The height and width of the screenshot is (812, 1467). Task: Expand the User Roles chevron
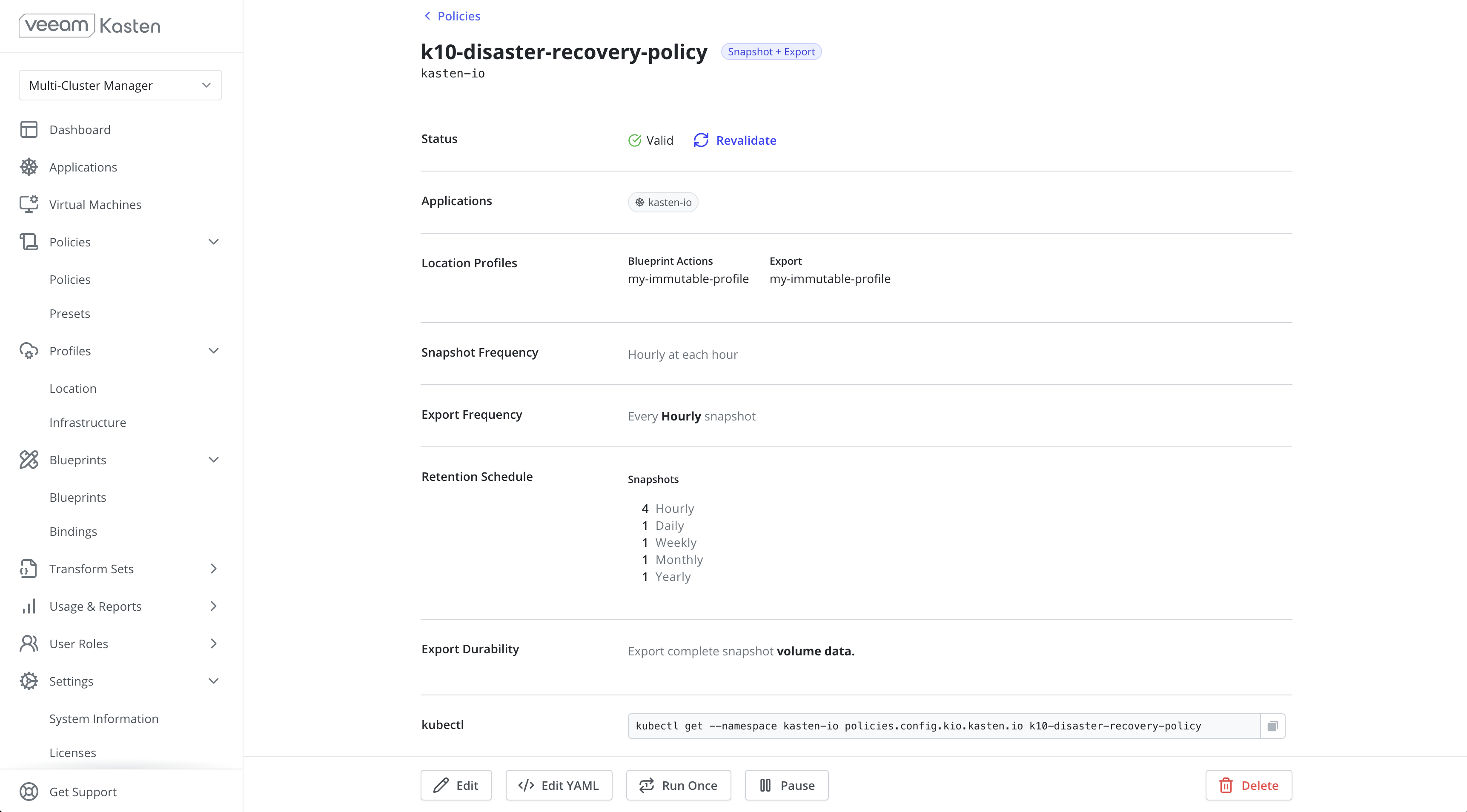(214, 644)
